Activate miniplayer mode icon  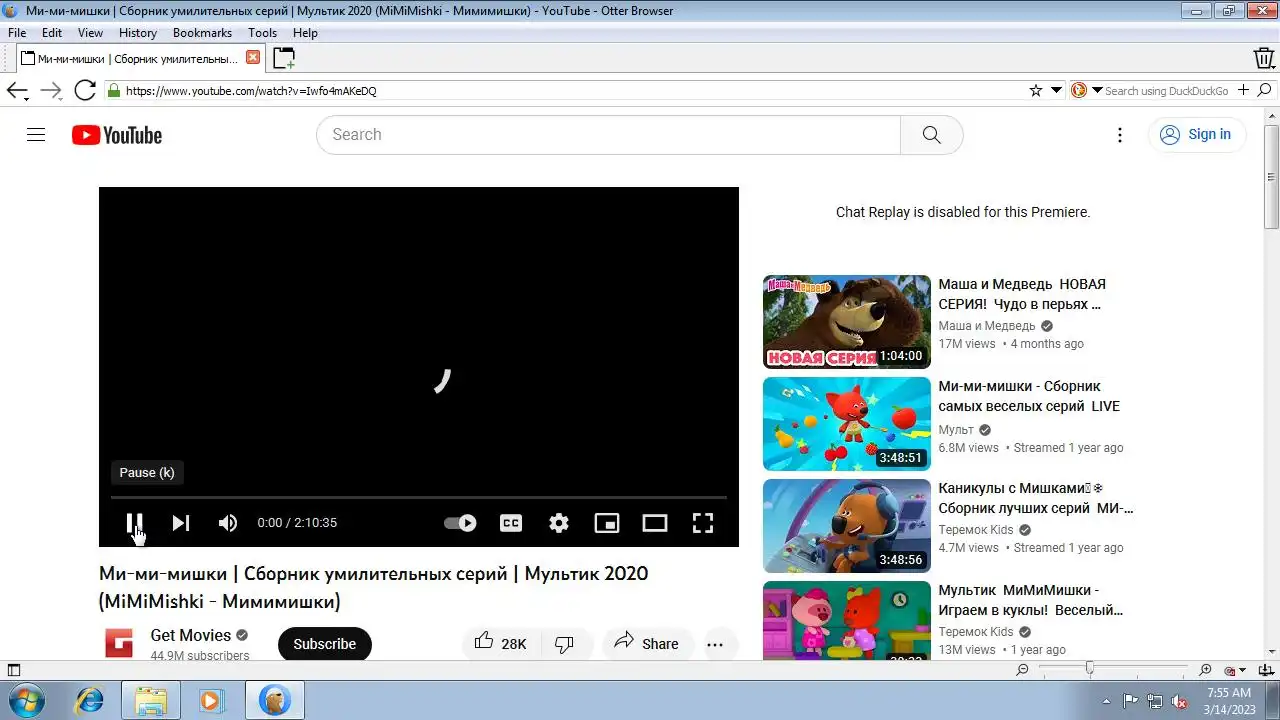607,522
